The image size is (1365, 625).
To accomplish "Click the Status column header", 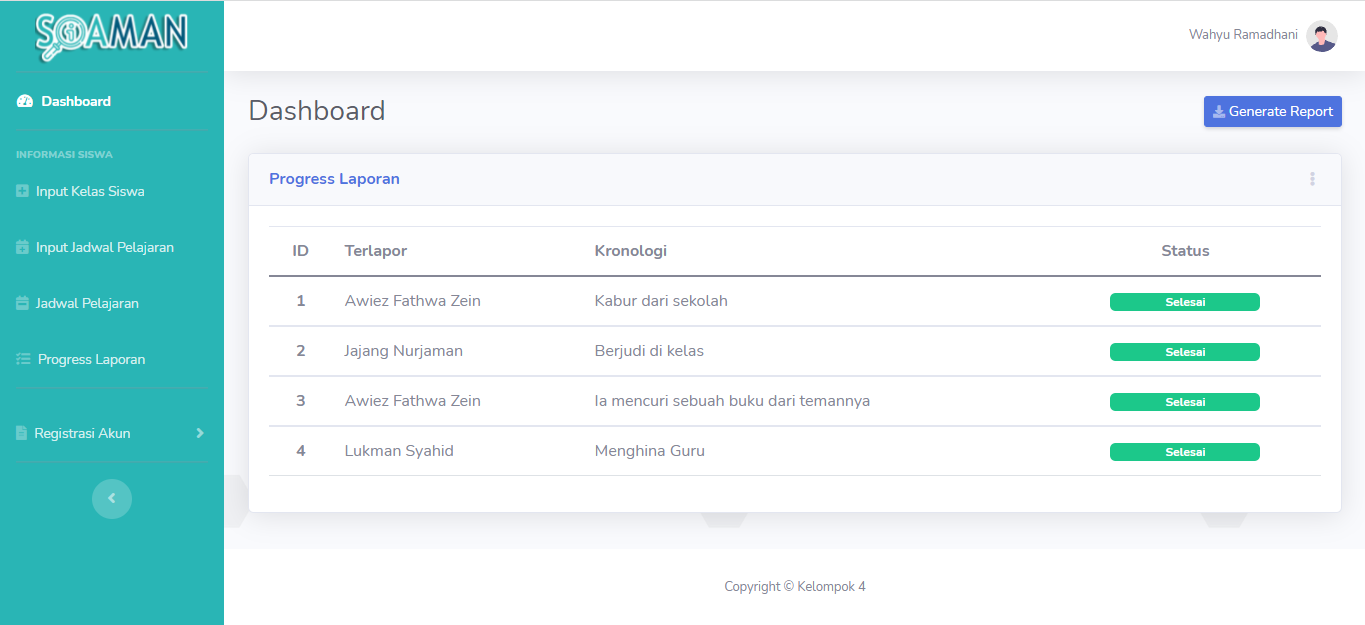I will pyautogui.click(x=1185, y=251).
